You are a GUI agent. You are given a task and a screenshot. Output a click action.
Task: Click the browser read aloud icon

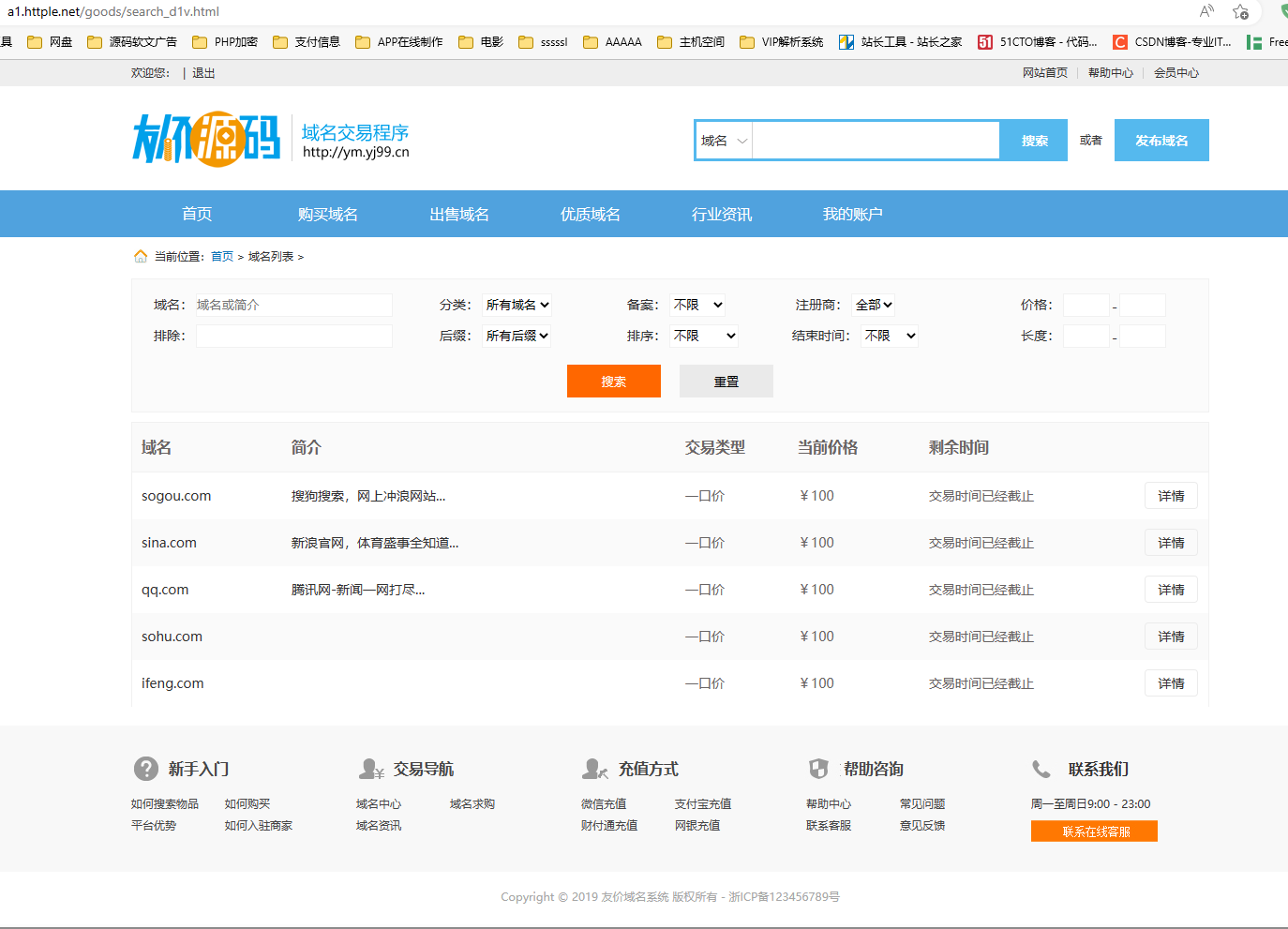point(1206,11)
